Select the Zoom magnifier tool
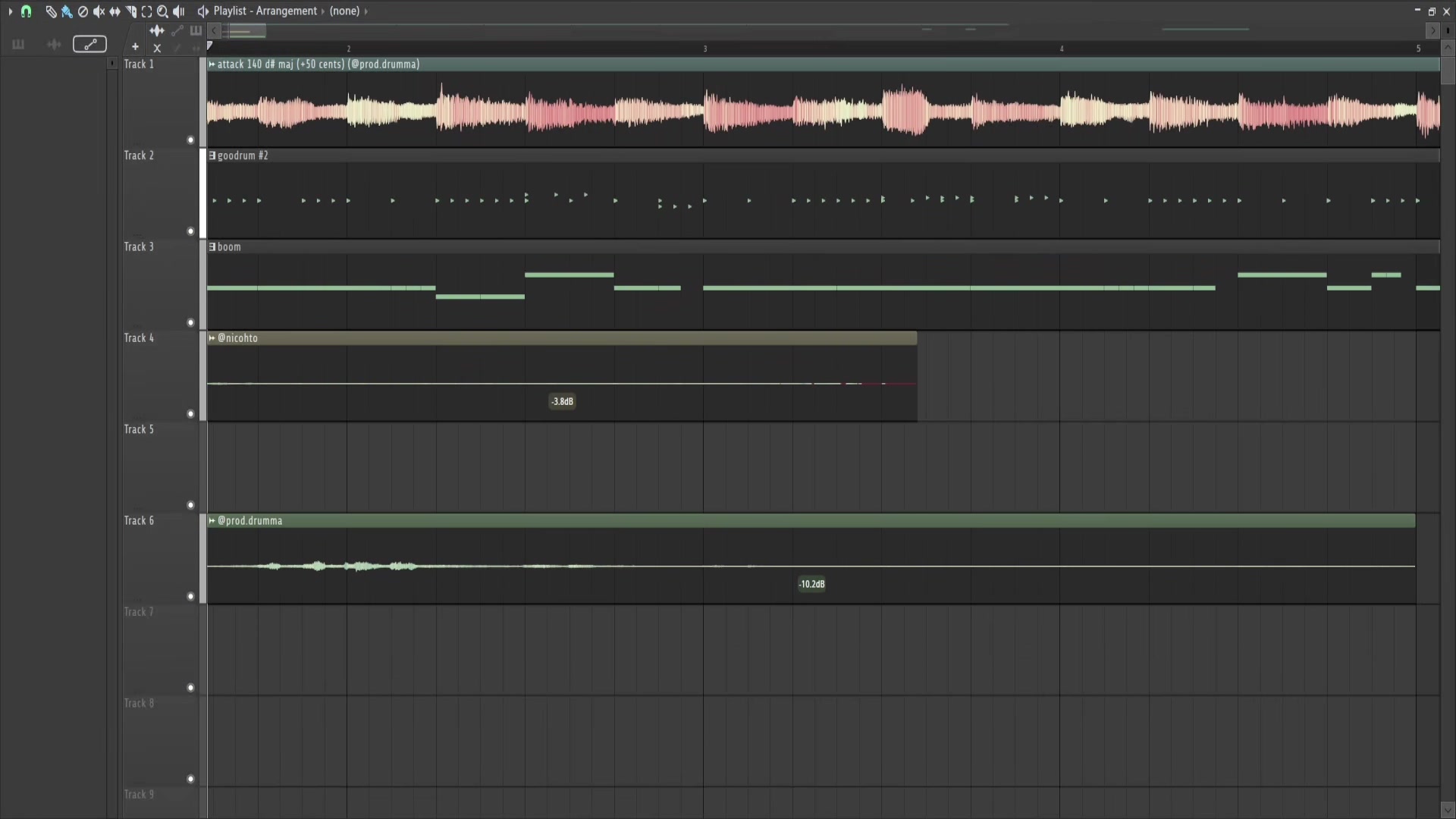 coord(162,11)
